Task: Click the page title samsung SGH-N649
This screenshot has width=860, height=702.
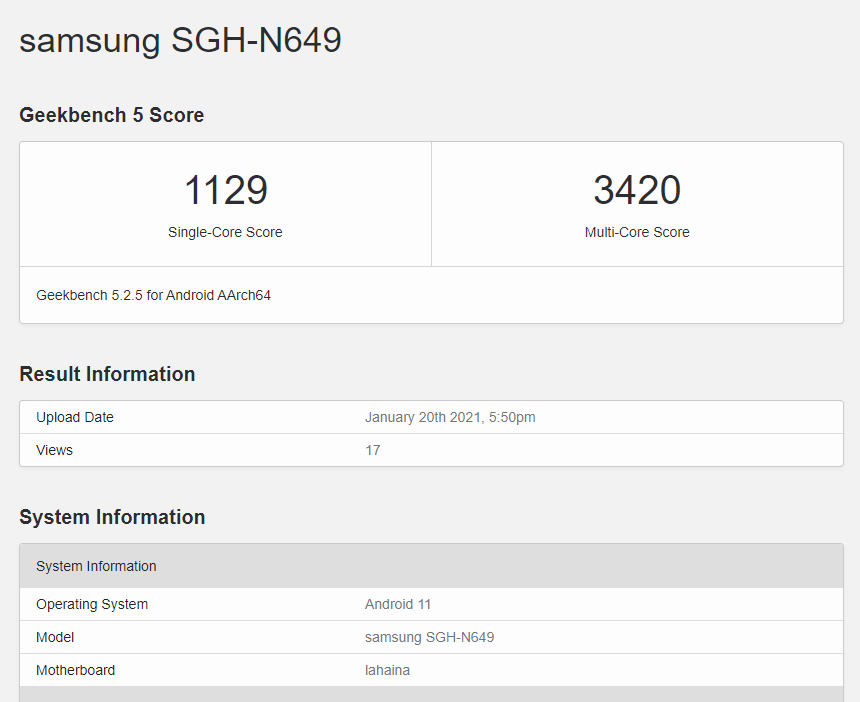Action: tap(180, 41)
